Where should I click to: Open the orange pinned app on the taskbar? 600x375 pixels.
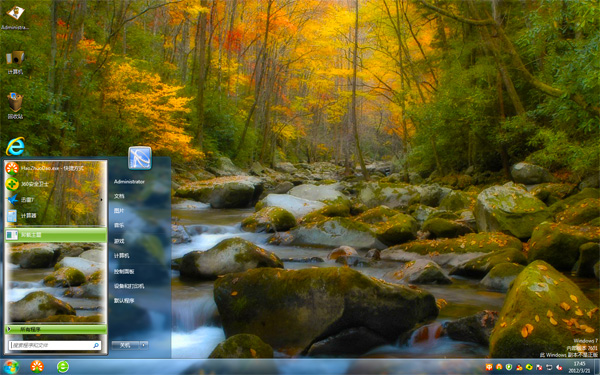(37, 367)
